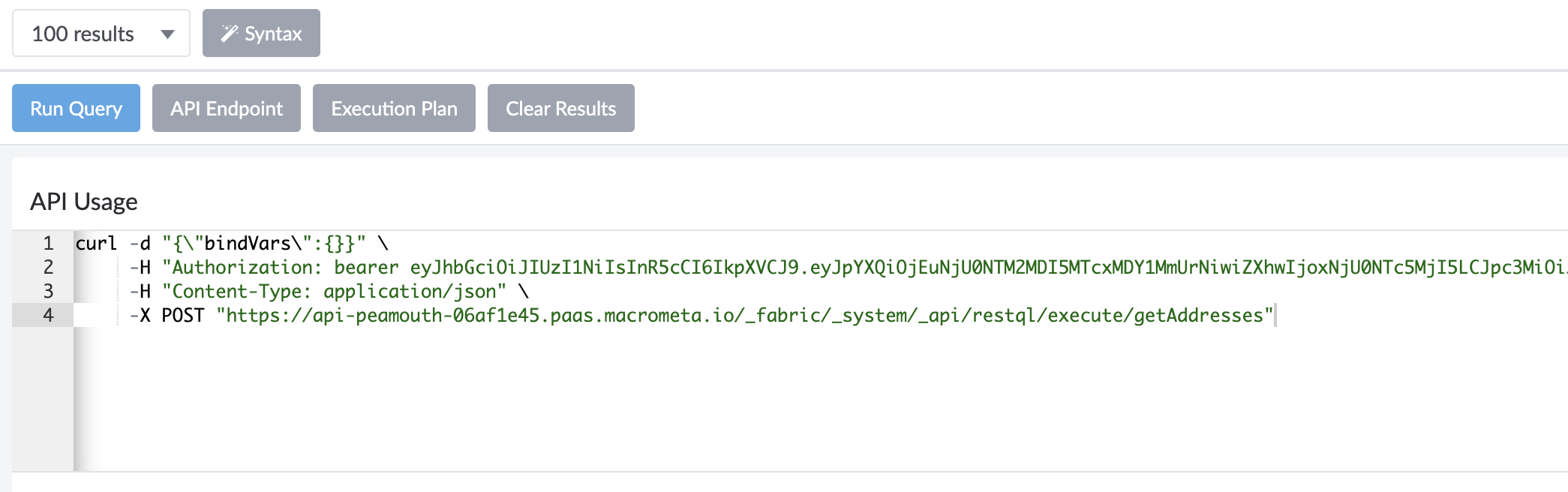Open the 100 results dropdown
The width and height of the screenshot is (1568, 492).
(101, 33)
